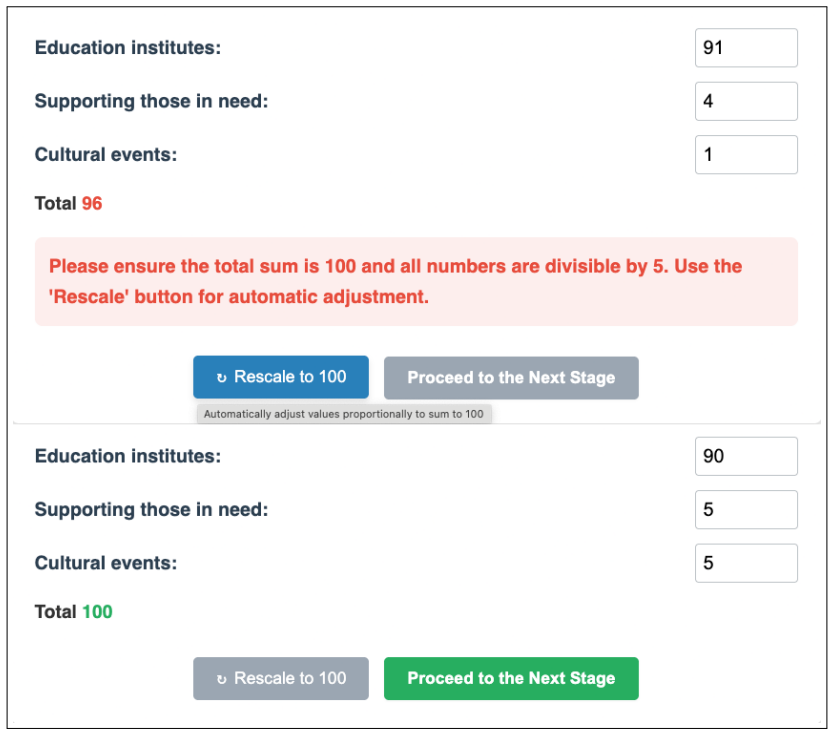834x735 pixels.
Task: Click the green Proceed to the Next Stage button
Action: [511, 679]
